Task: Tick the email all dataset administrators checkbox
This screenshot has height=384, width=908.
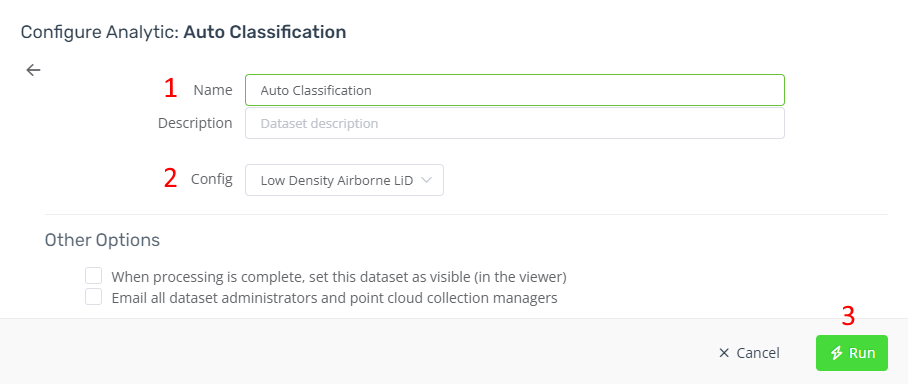Action: 94,297
